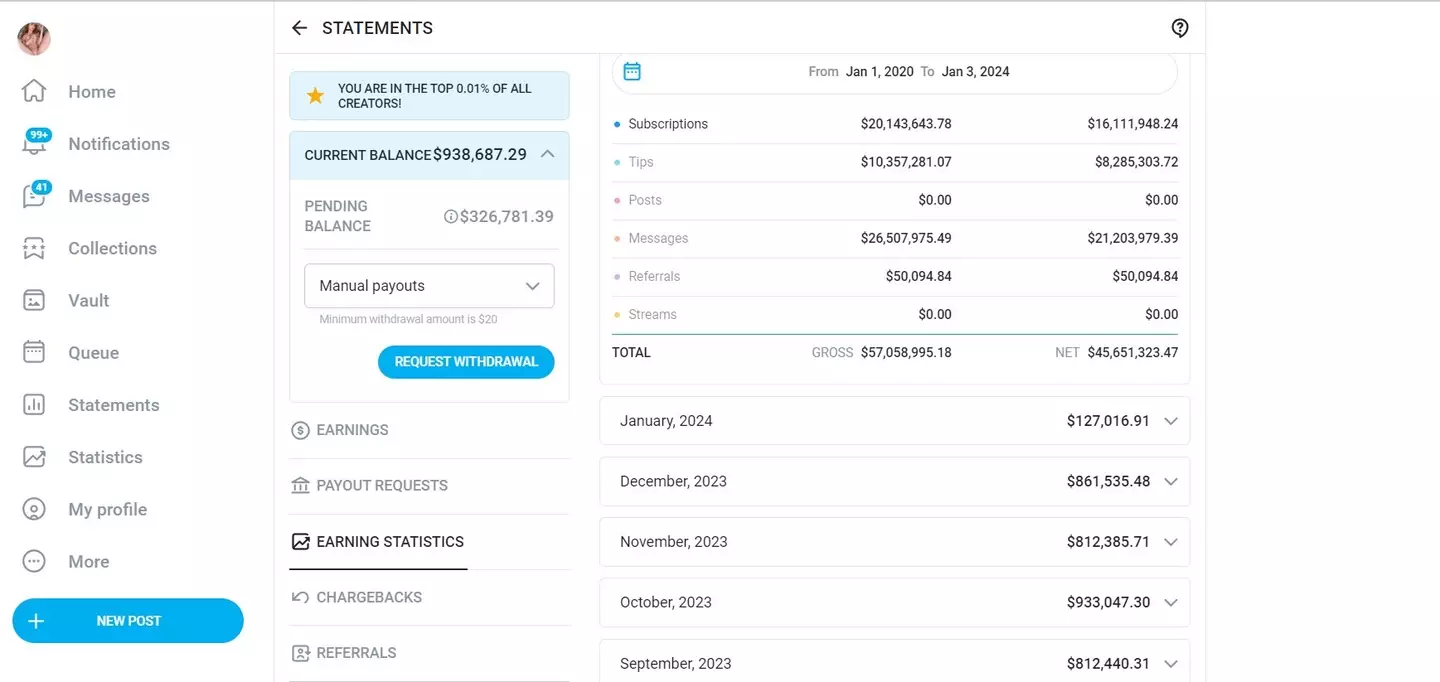The width and height of the screenshot is (1440, 682).
Task: Open the help question mark icon
Action: 1180,28
